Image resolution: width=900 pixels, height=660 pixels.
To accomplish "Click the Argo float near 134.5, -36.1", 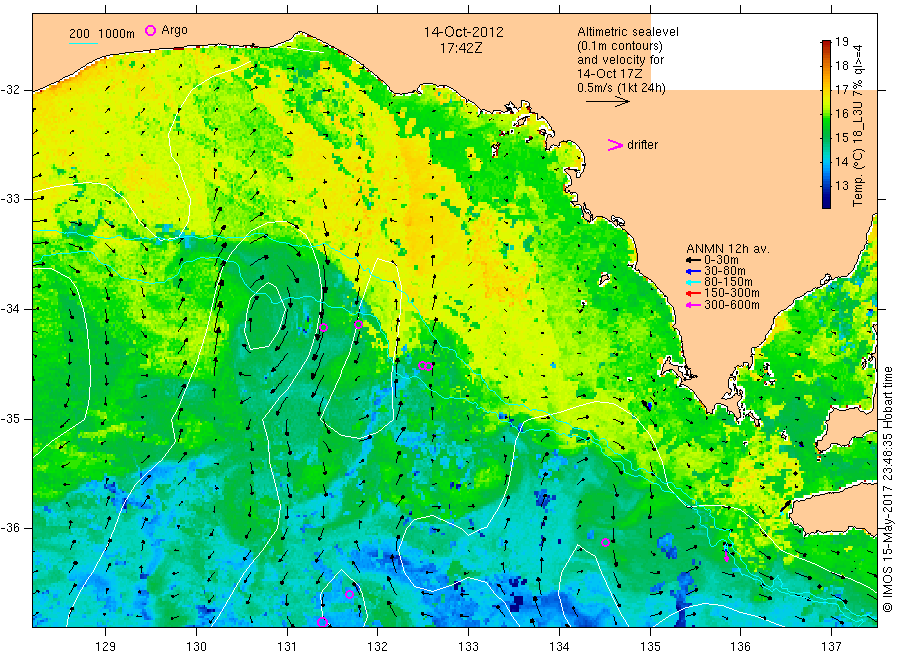I will [606, 542].
